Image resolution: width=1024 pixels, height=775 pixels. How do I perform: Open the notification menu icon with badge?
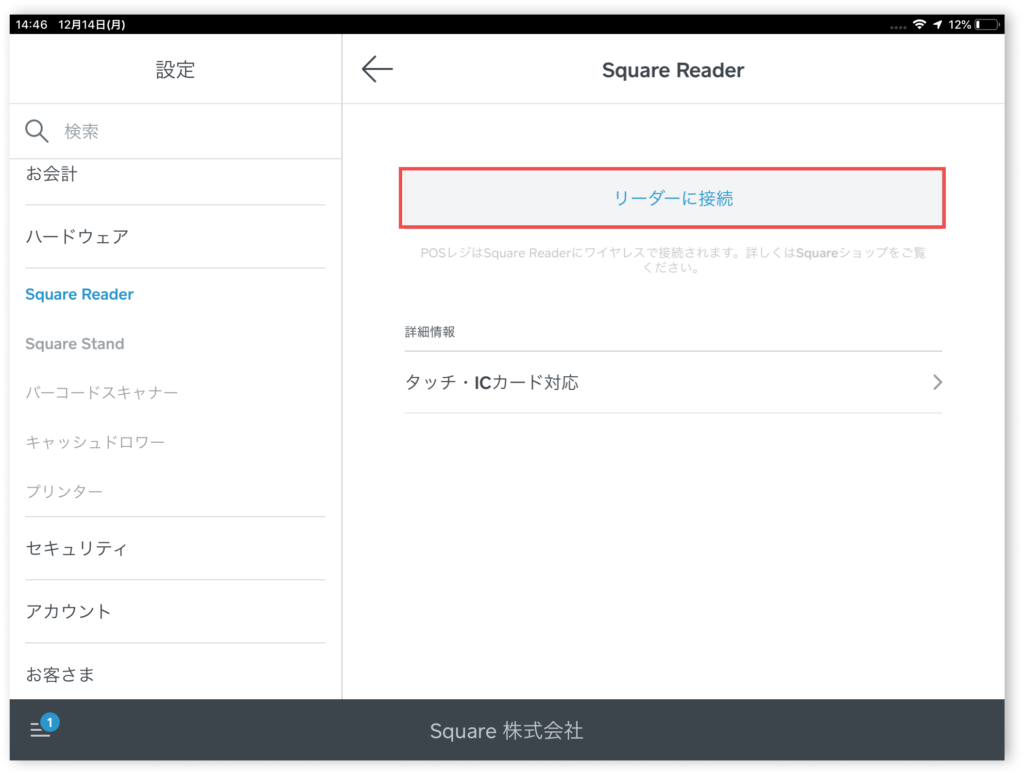point(42,729)
